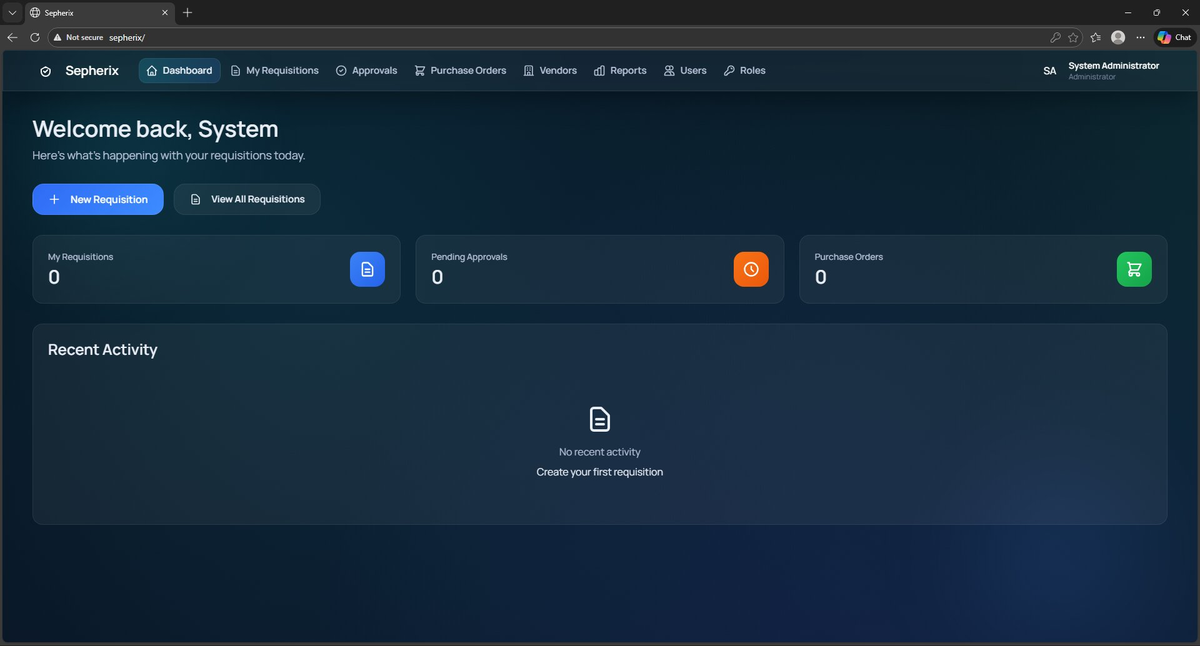1200x646 pixels.
Task: Click the View All Requisitions button
Action: (246, 199)
